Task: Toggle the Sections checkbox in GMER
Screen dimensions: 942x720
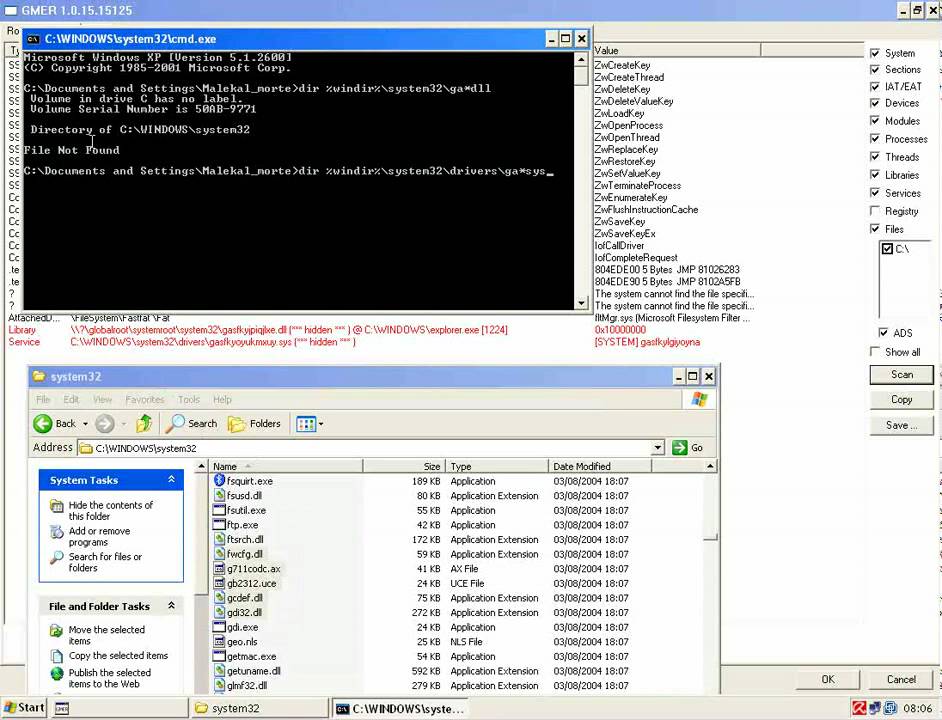Action: pos(875,69)
